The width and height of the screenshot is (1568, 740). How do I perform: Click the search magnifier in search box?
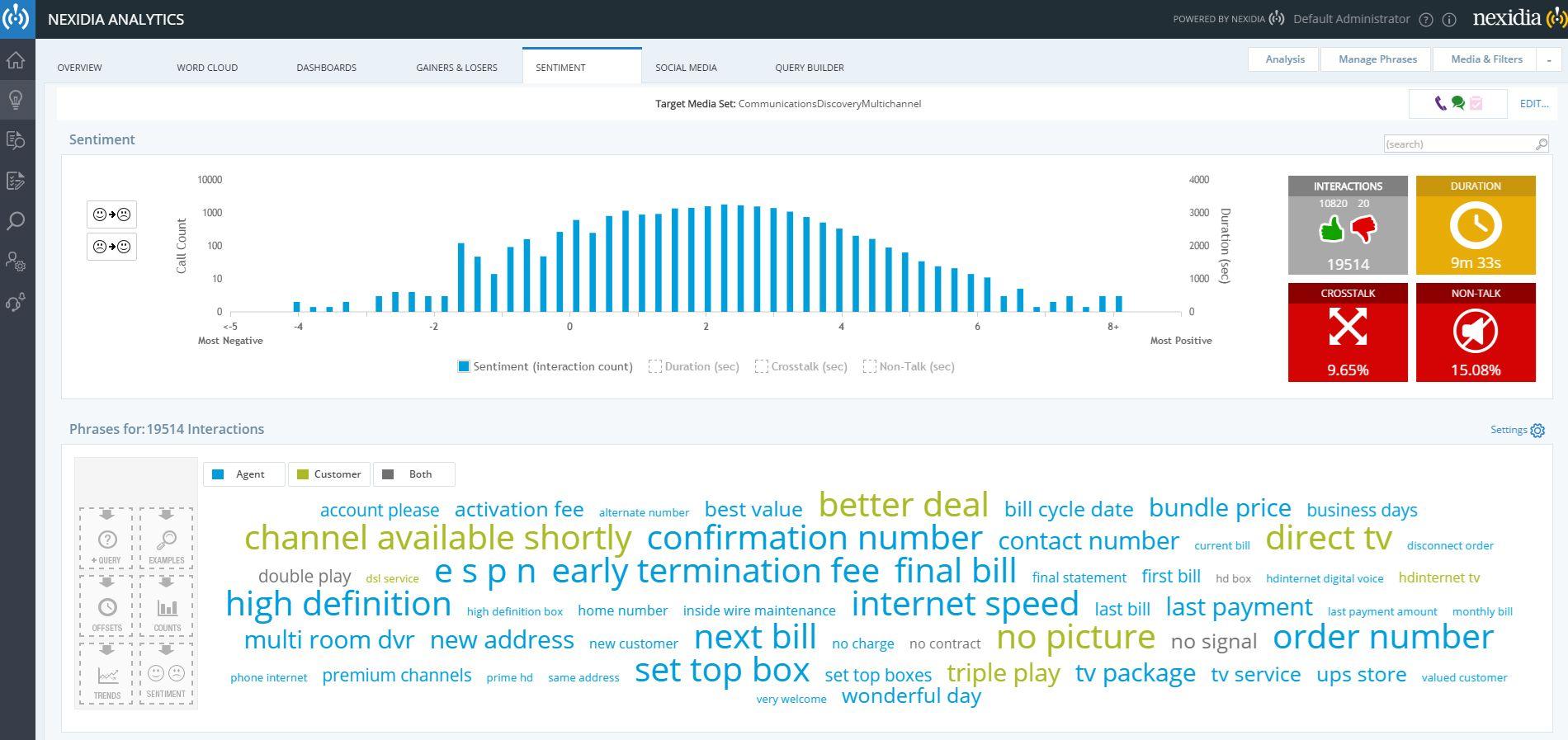coord(1541,144)
